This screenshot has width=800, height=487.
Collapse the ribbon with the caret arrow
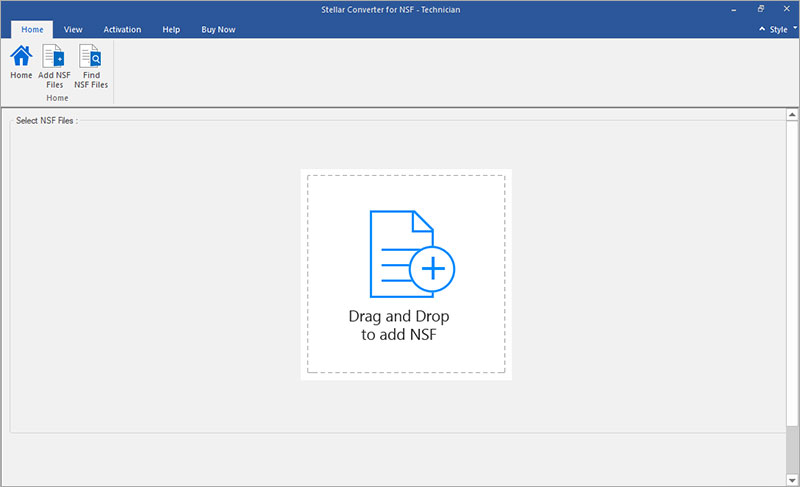point(762,29)
